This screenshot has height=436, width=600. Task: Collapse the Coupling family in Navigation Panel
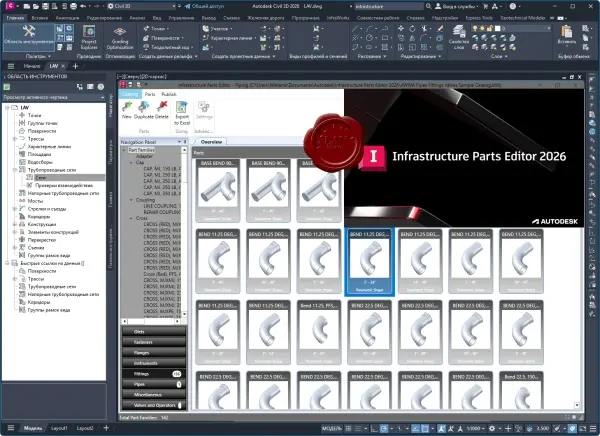131,200
